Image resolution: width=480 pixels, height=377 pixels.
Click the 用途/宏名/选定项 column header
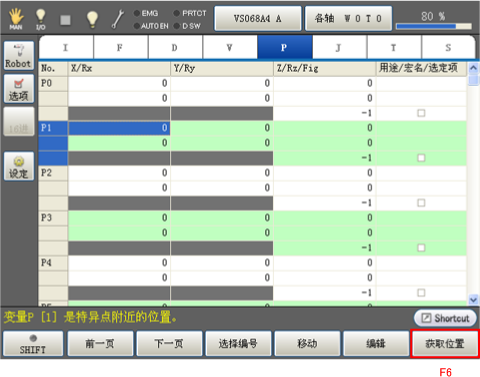421,68
